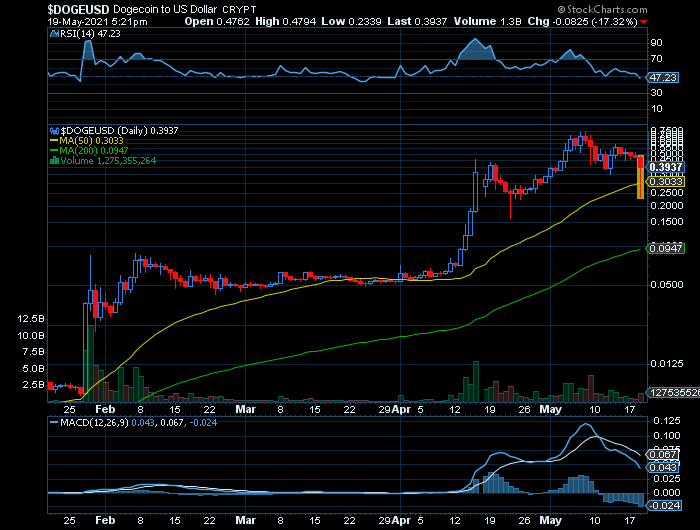Viewport: 700px width, 530px height.
Task: Click the Chg -0.0825 (-17.32%) value
Action: tap(583, 21)
